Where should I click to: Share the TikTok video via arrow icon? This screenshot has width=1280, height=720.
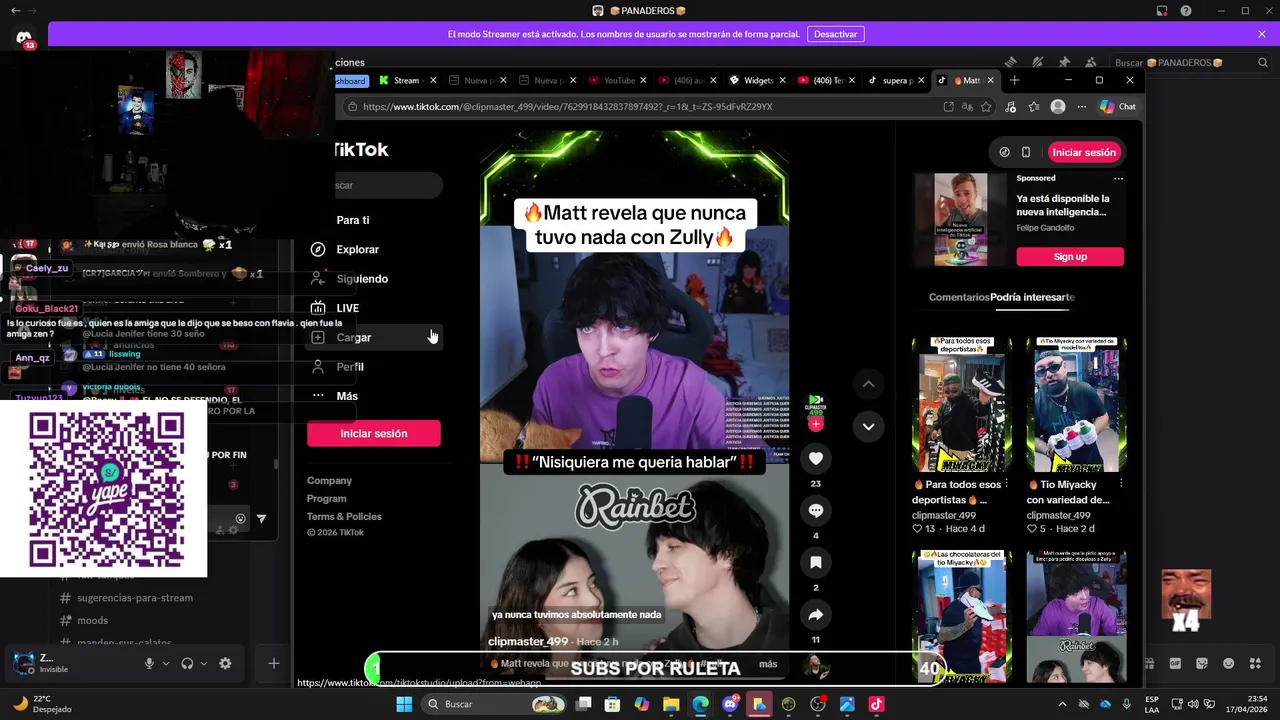[815, 615]
